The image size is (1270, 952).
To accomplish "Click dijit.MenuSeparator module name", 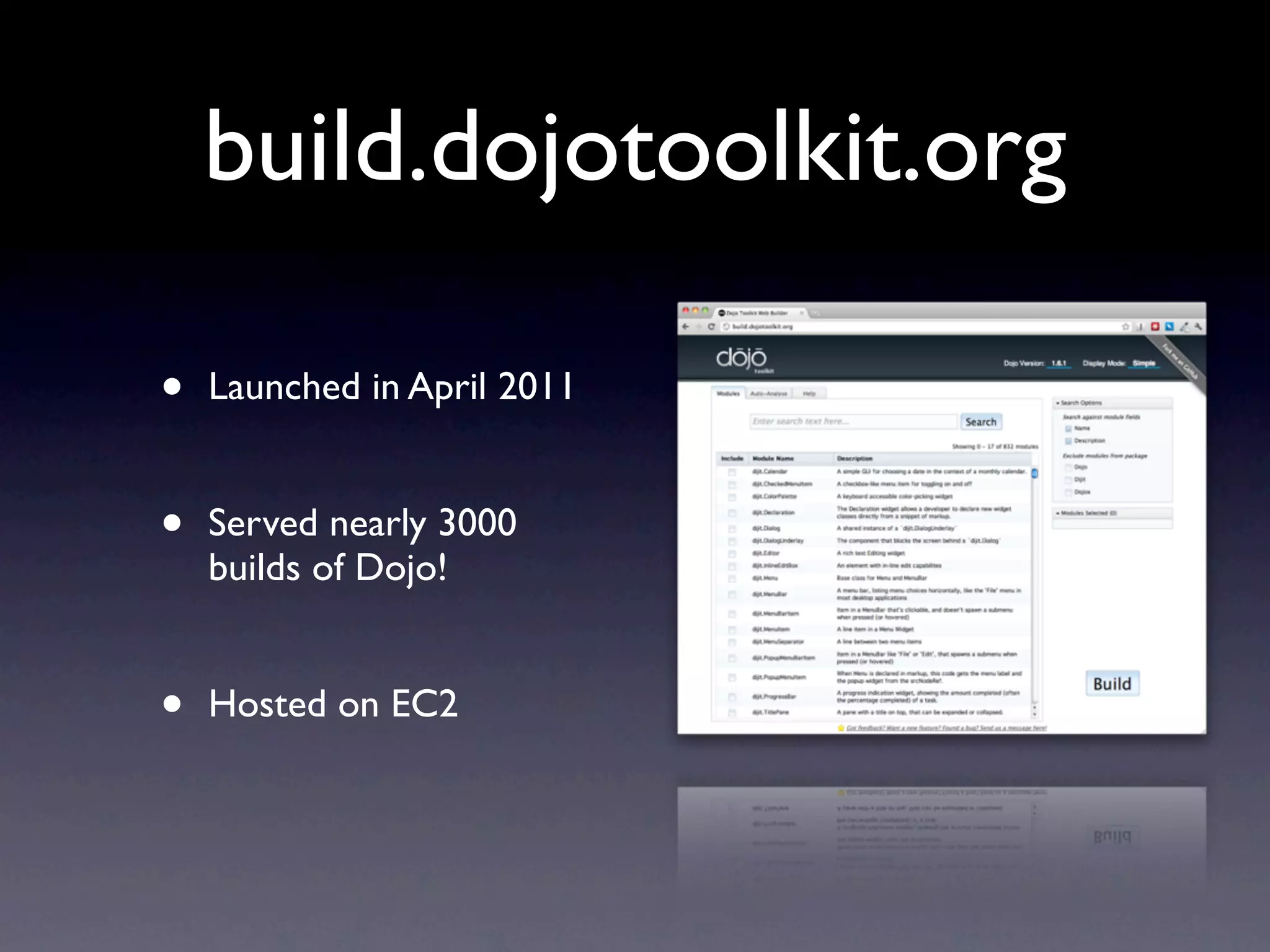I will [x=778, y=642].
